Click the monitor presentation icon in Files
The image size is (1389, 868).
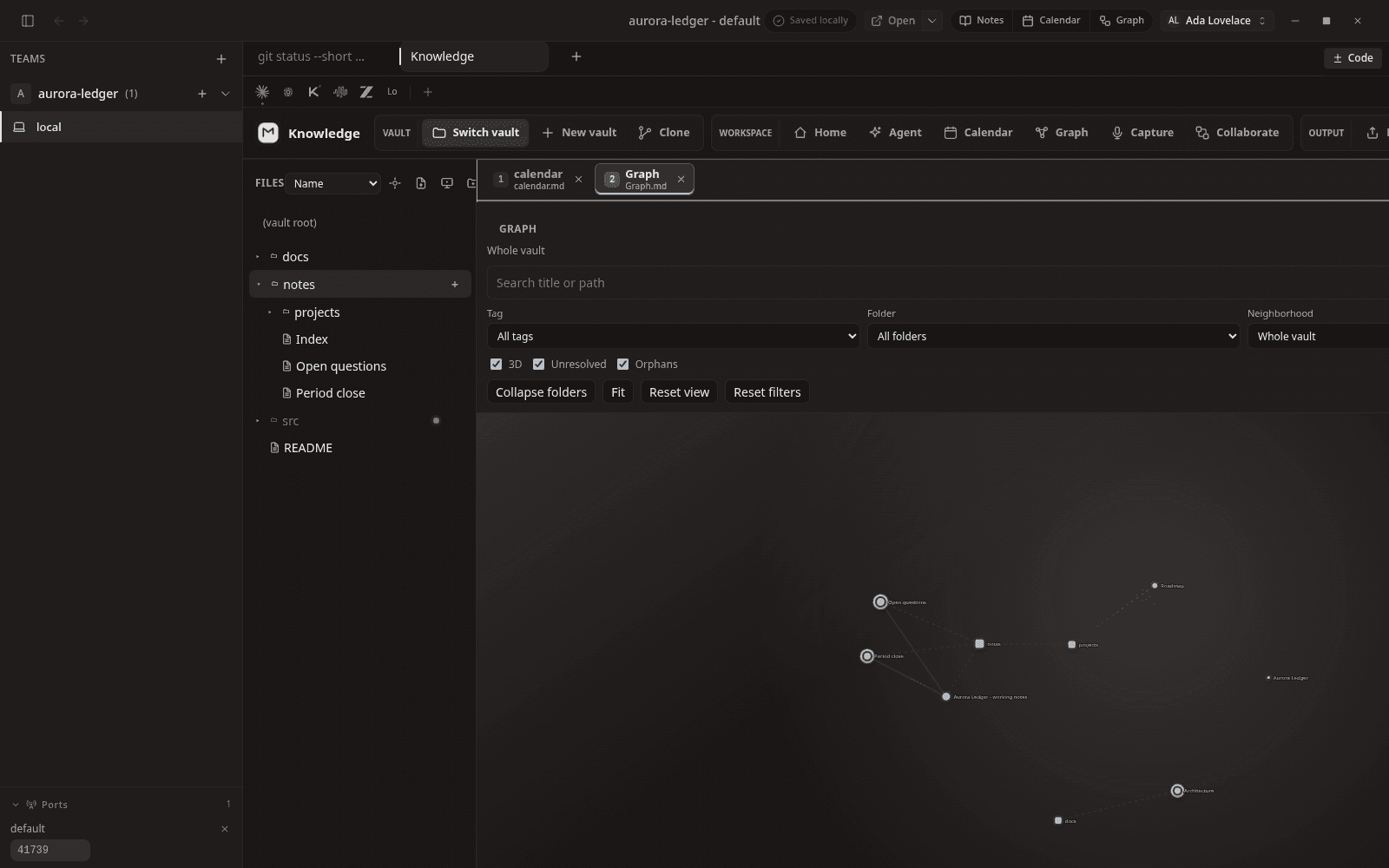point(447,183)
